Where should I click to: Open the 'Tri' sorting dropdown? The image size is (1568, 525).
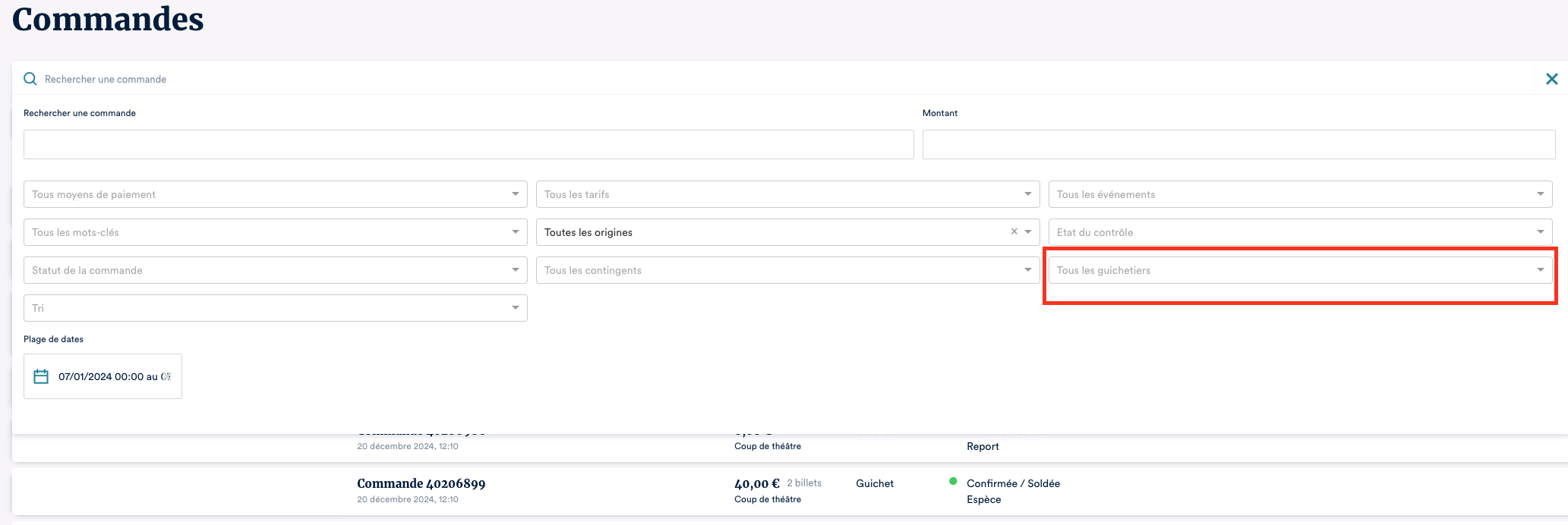(275, 308)
